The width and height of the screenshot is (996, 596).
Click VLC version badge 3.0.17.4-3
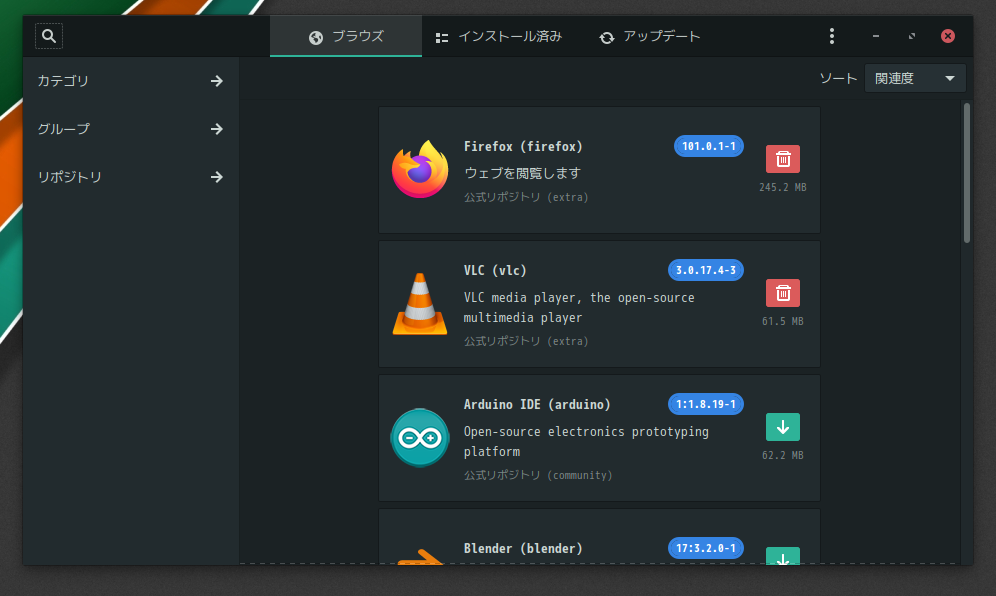pyautogui.click(x=706, y=270)
